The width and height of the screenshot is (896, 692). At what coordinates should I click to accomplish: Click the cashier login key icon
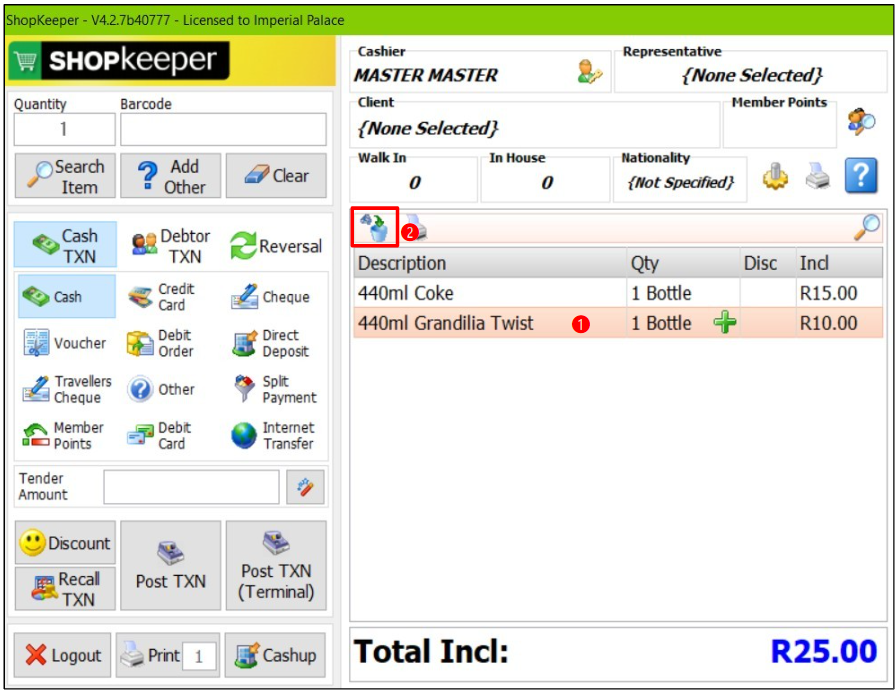pyautogui.click(x=590, y=72)
